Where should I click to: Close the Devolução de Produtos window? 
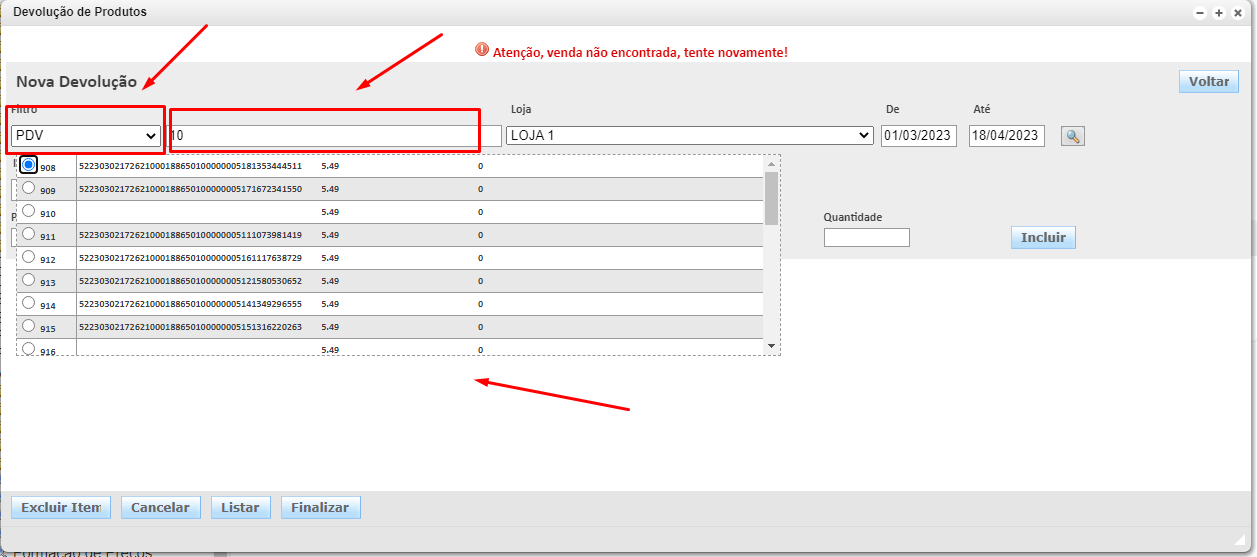pos(1237,13)
